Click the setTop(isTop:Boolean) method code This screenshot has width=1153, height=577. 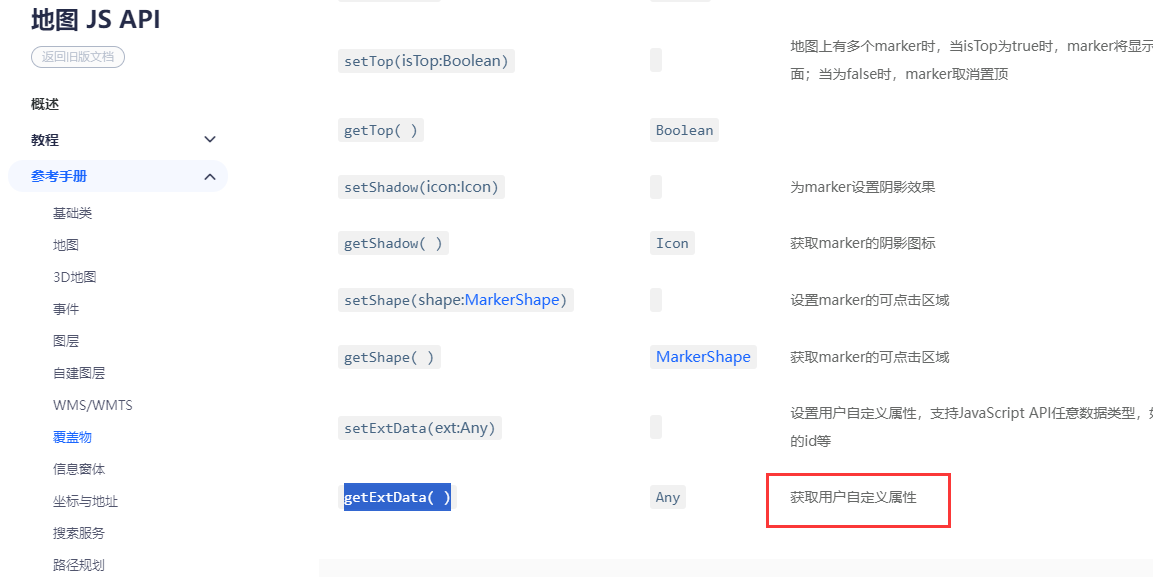pyautogui.click(x=426, y=60)
